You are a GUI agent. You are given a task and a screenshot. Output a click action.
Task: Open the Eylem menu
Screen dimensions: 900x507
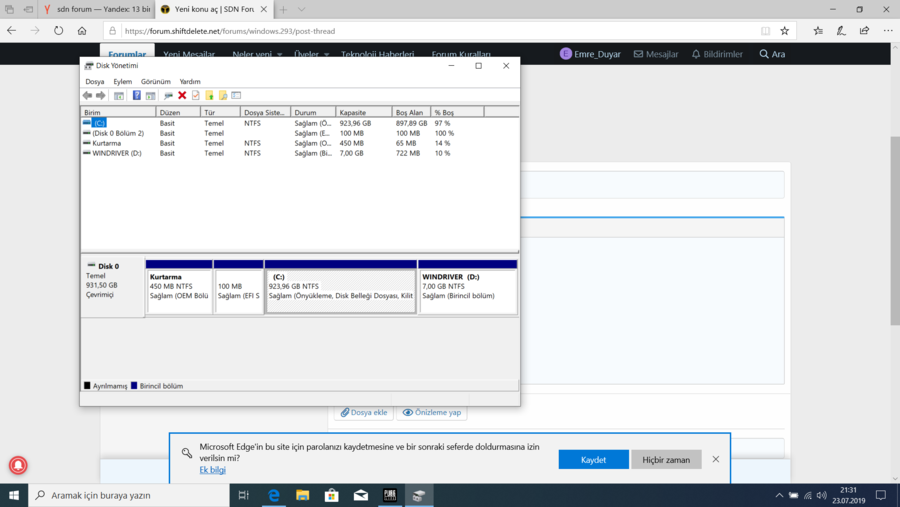point(122,81)
